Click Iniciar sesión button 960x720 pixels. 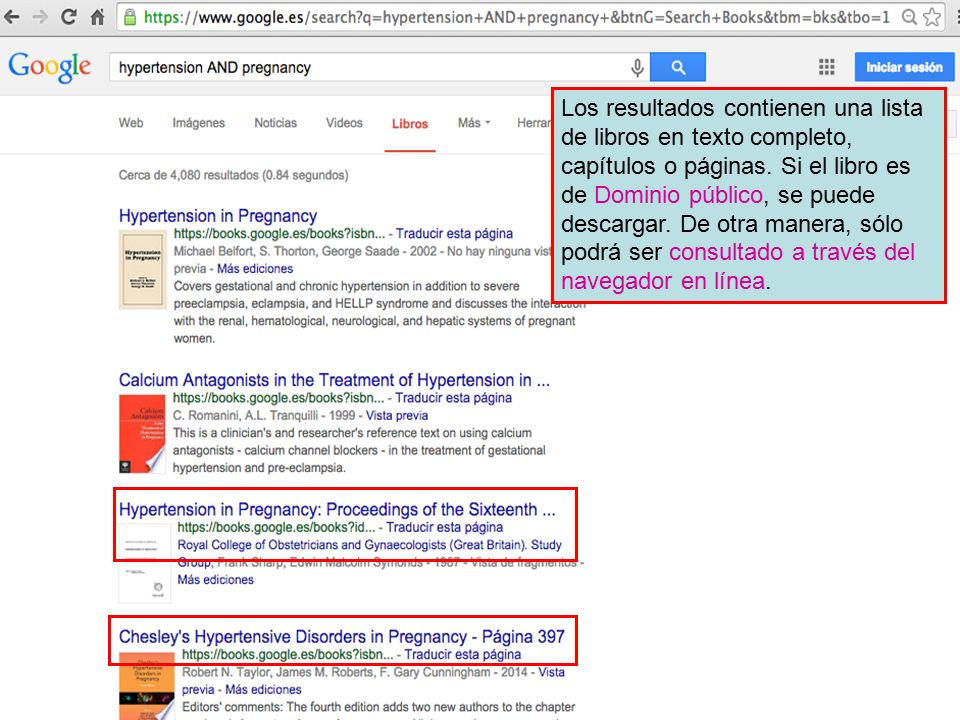(904, 67)
